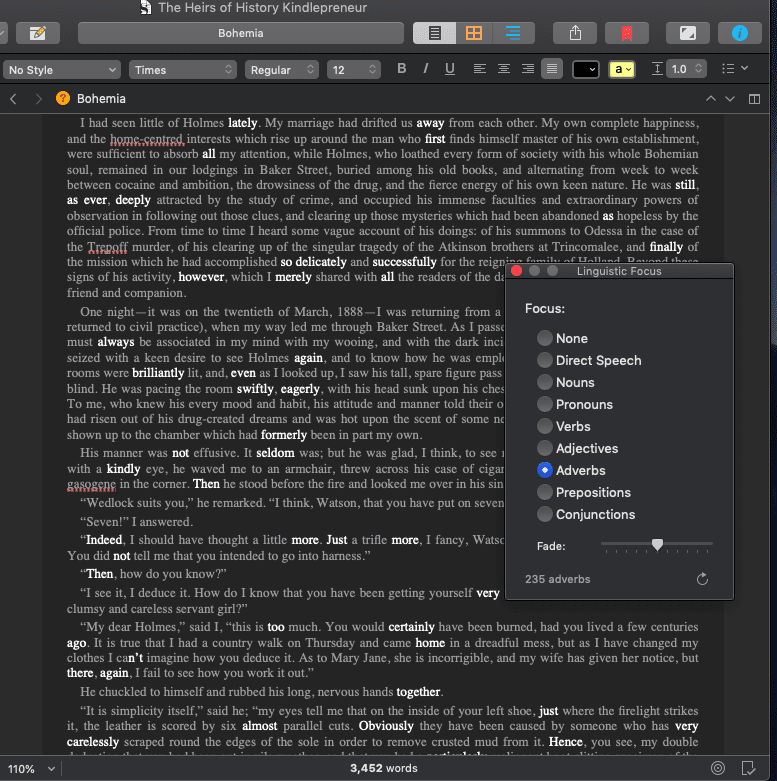Open the text color dropdown
The height and width of the screenshot is (781, 777).
[x=585, y=69]
